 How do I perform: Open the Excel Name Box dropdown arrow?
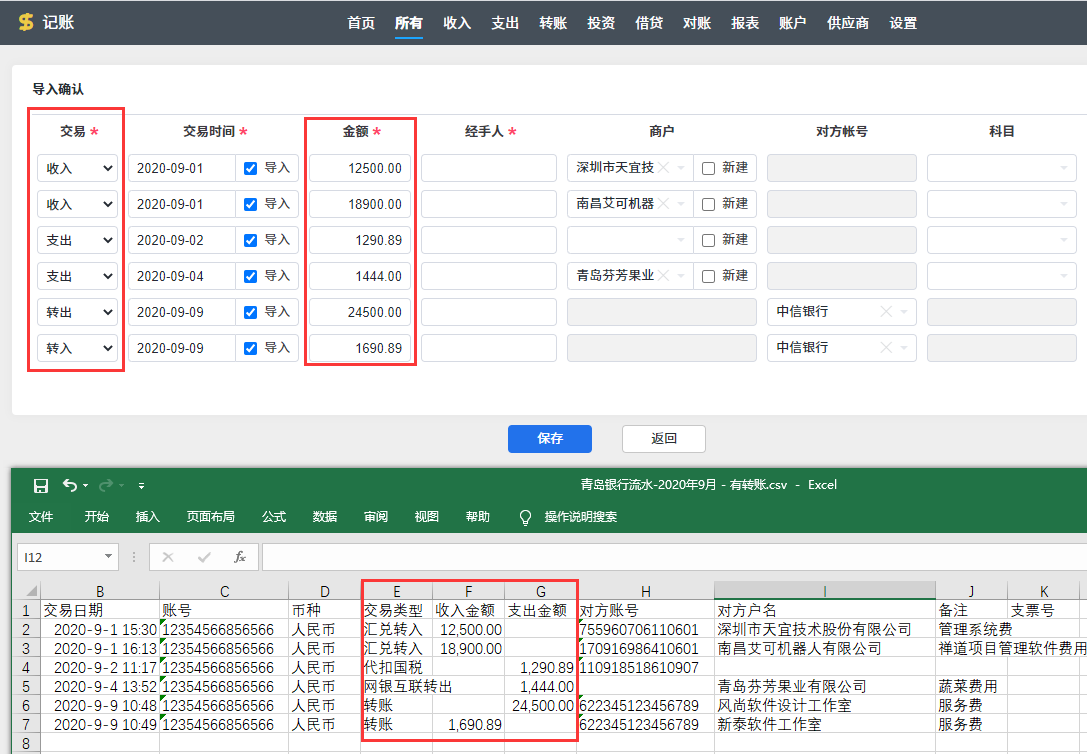point(108,557)
